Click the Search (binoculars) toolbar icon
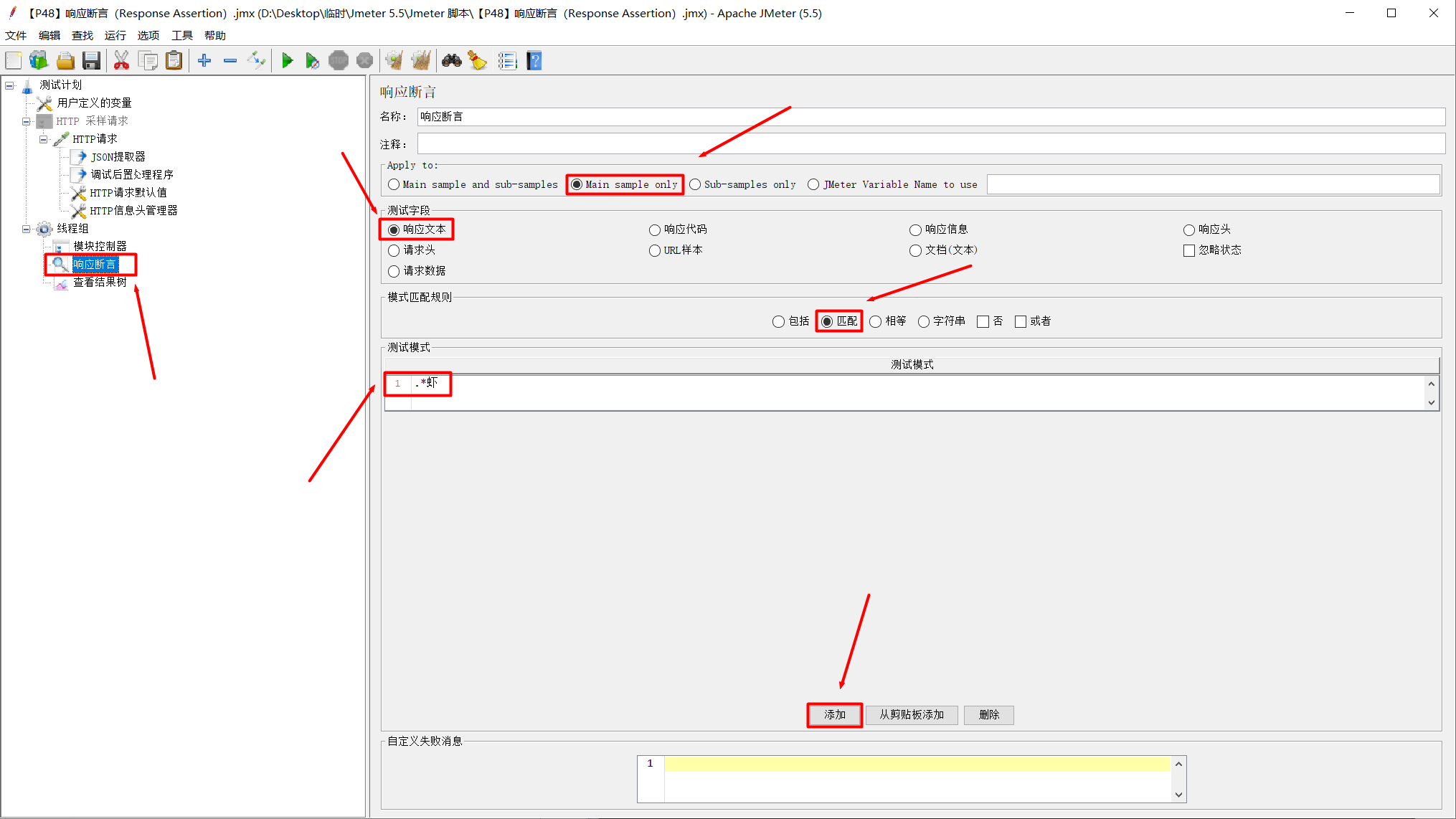Viewport: 1456px width, 819px height. [x=451, y=61]
